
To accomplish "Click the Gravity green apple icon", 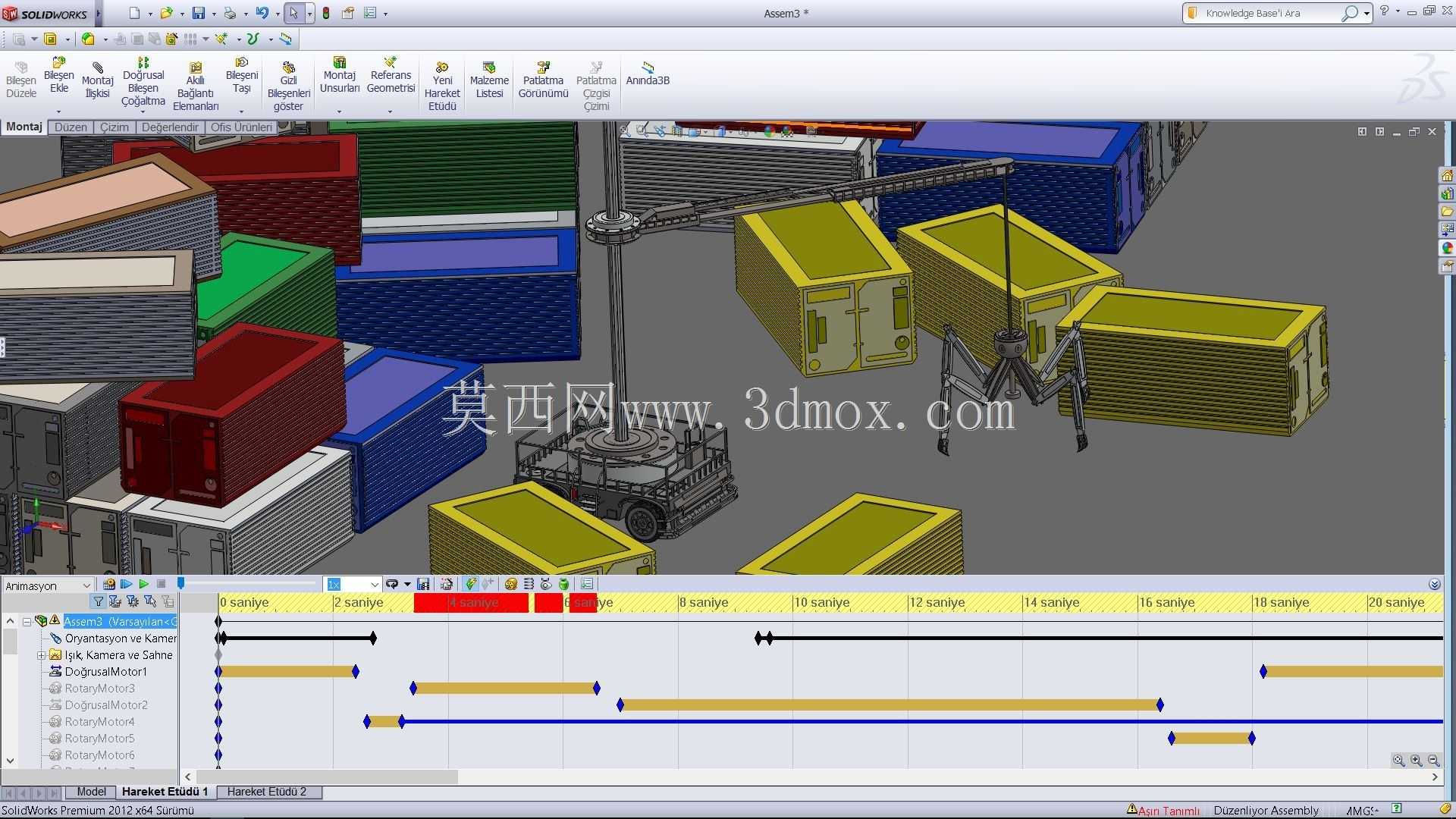I will [x=563, y=584].
